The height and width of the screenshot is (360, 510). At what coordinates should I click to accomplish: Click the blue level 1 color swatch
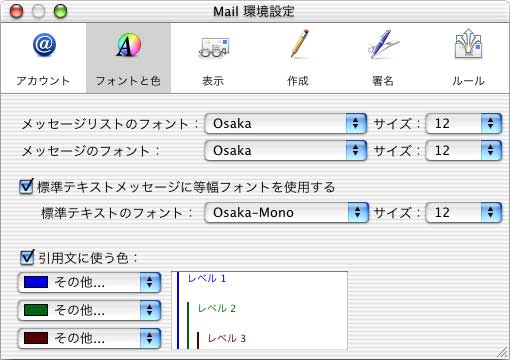36,282
